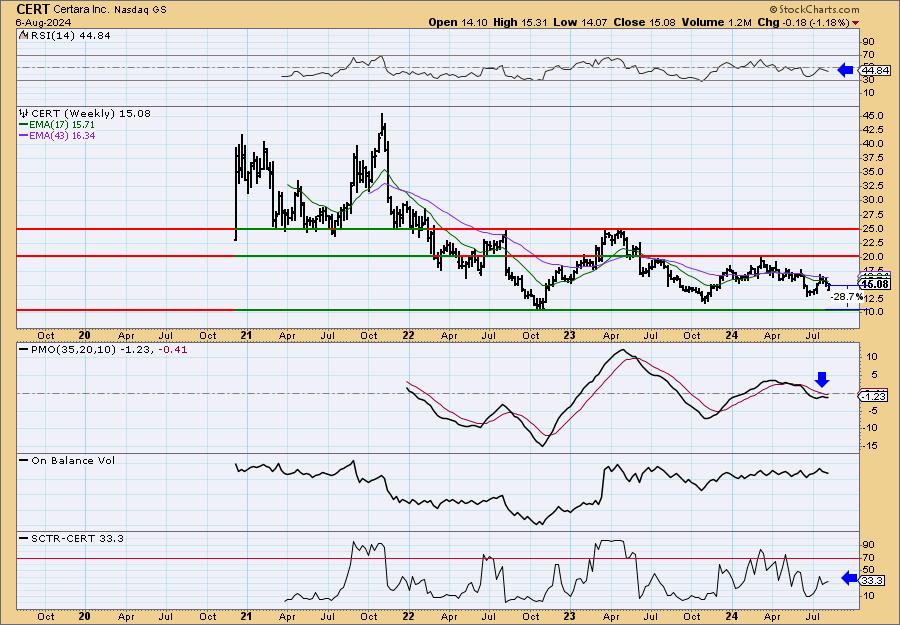Click the Close 15.08 value
Viewport: 900px width, 625px height.
click(645, 22)
